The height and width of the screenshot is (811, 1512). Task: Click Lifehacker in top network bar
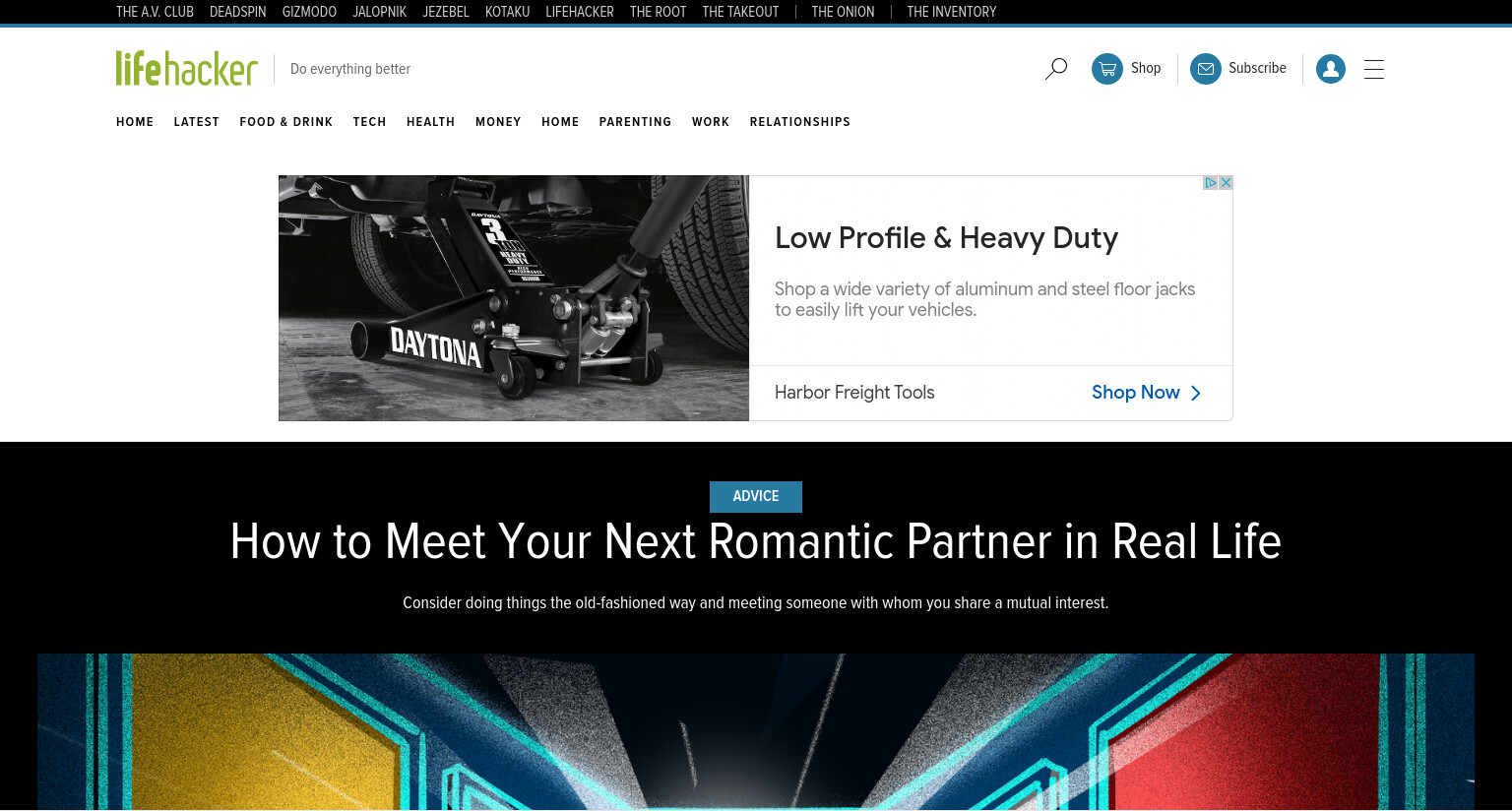[580, 12]
